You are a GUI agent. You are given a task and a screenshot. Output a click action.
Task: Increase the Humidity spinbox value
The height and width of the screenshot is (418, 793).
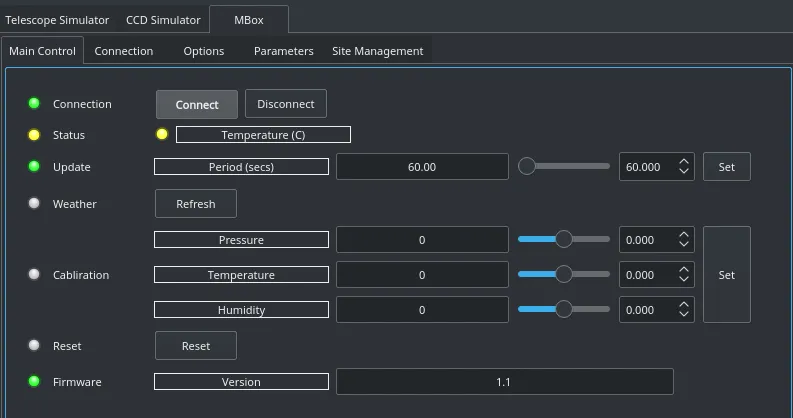[684, 305]
